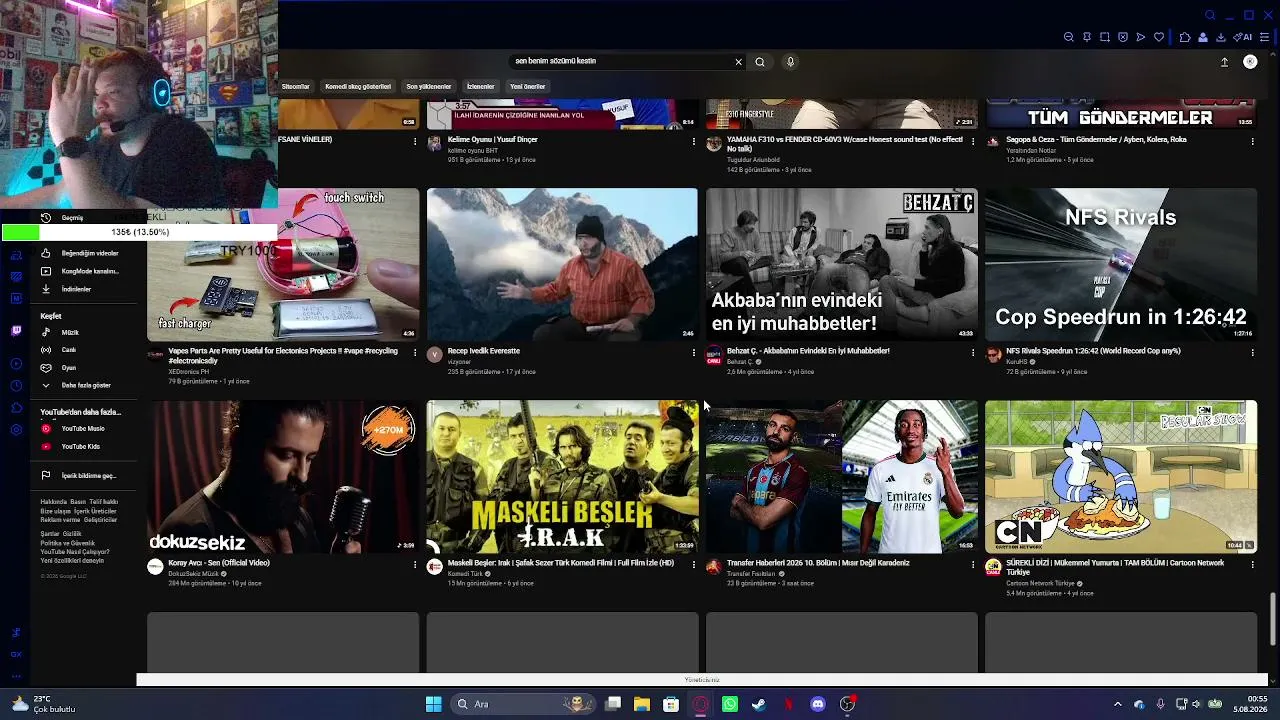Image resolution: width=1280 pixels, height=720 pixels.
Task: Open the YouTube upload arrow icon
Action: (x=1224, y=62)
